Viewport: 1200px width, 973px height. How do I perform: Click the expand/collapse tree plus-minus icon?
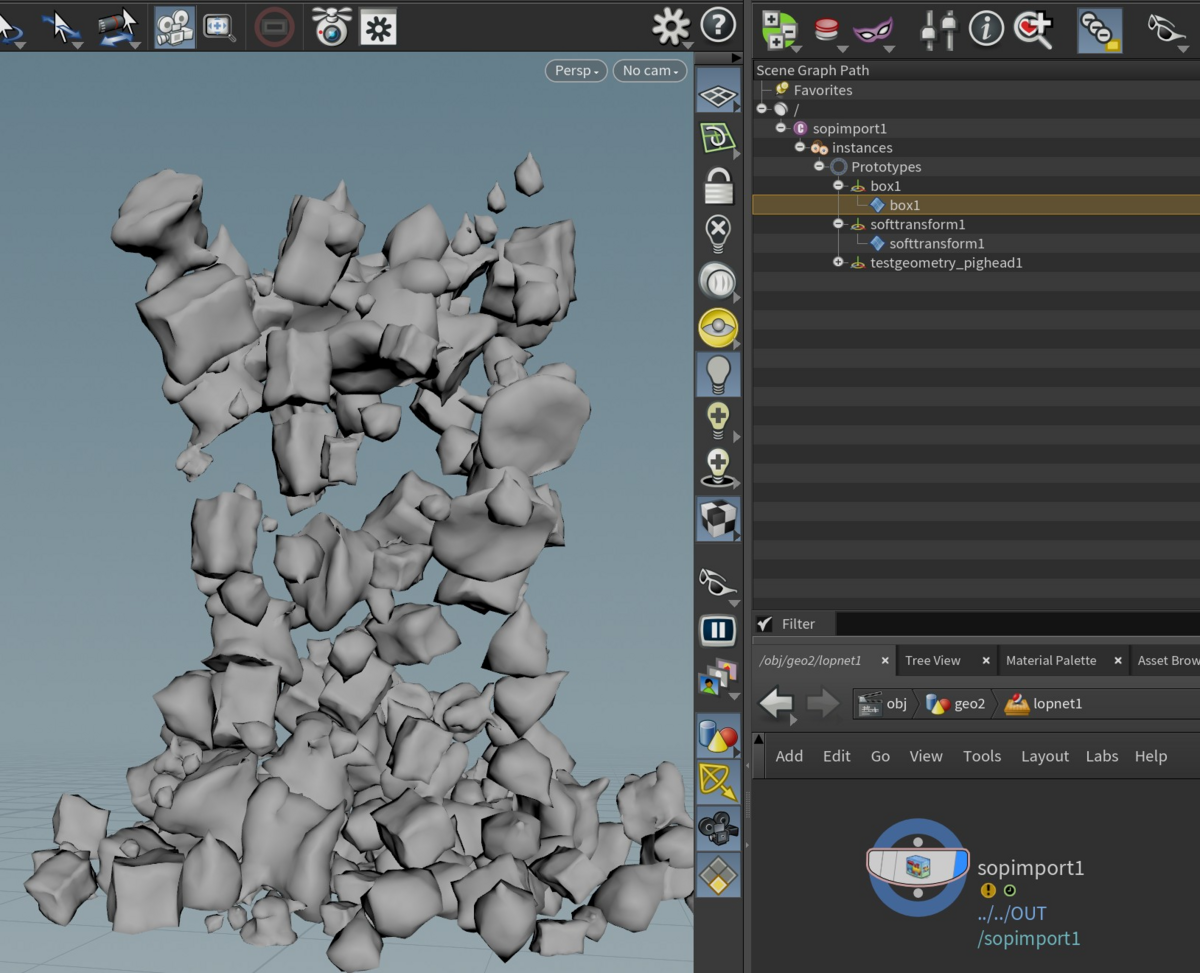(x=780, y=29)
